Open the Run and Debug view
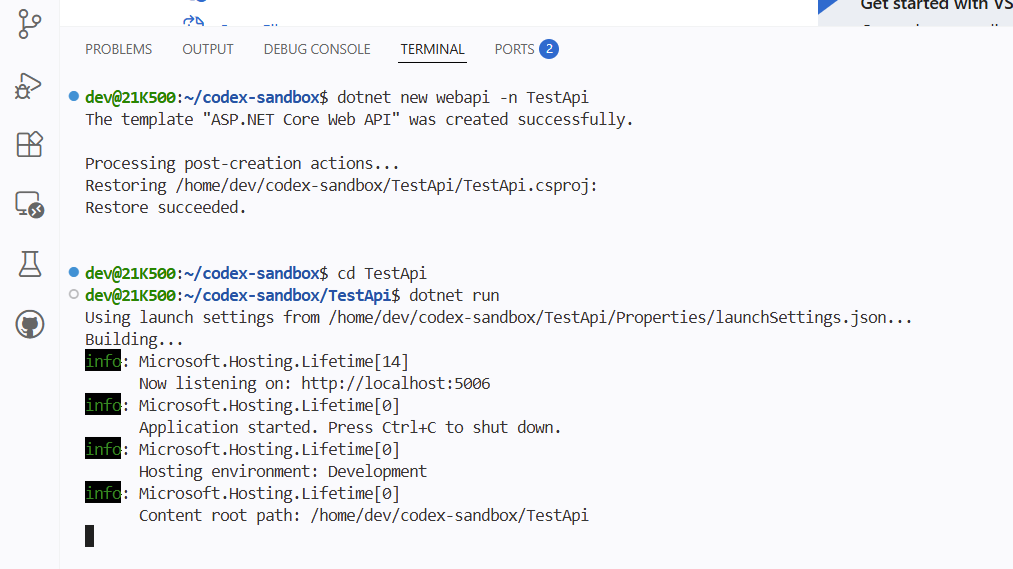The height and width of the screenshot is (569, 1013). point(29,85)
